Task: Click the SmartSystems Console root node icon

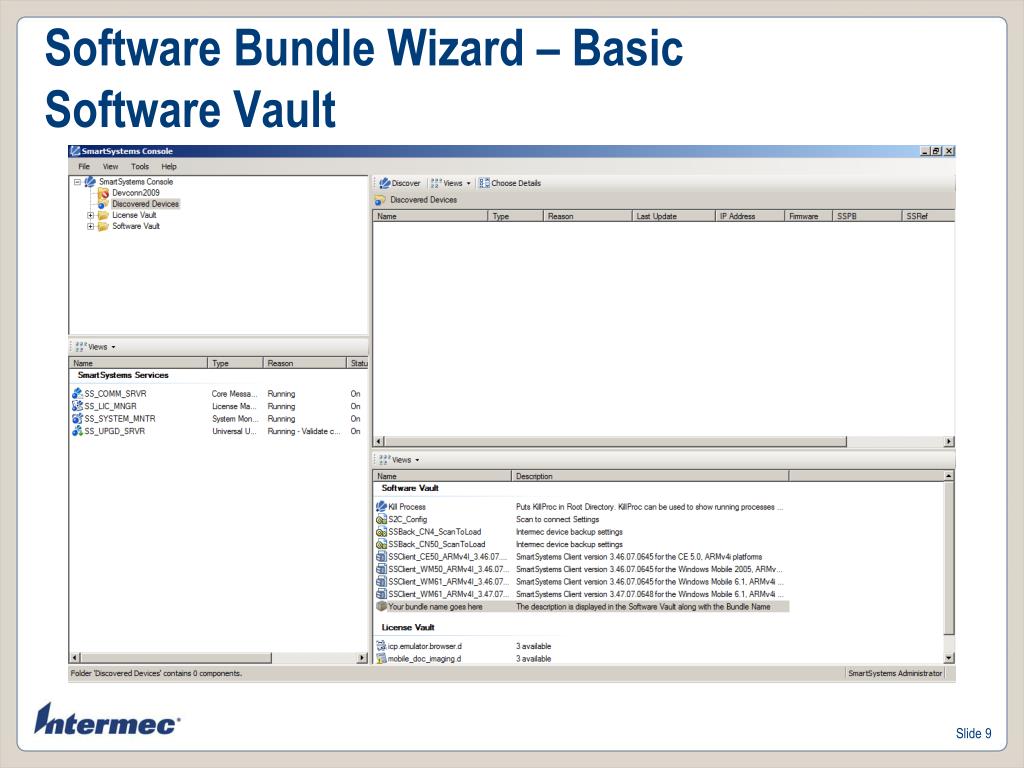Action: pyautogui.click(x=90, y=182)
